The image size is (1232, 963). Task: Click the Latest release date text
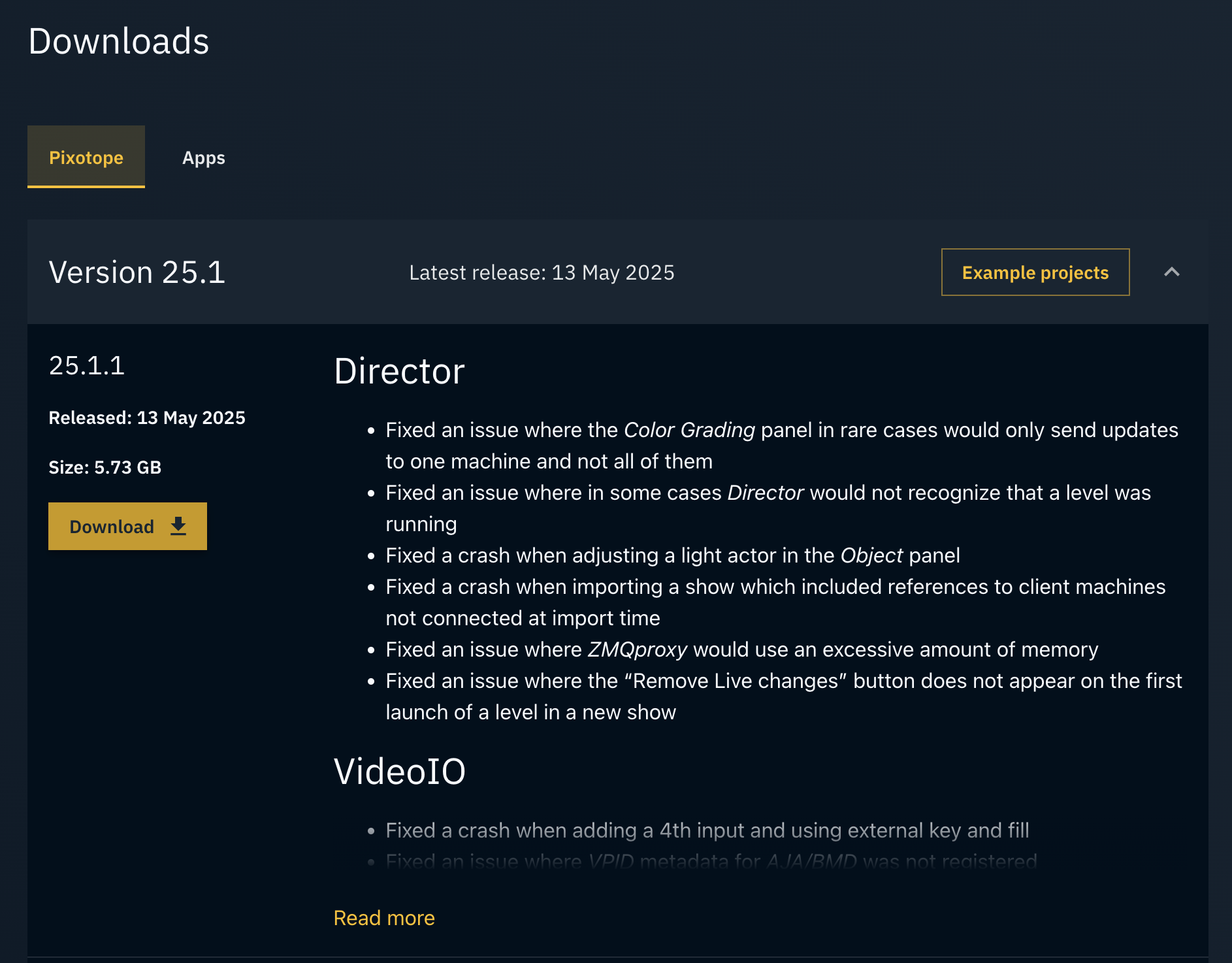[542, 272]
